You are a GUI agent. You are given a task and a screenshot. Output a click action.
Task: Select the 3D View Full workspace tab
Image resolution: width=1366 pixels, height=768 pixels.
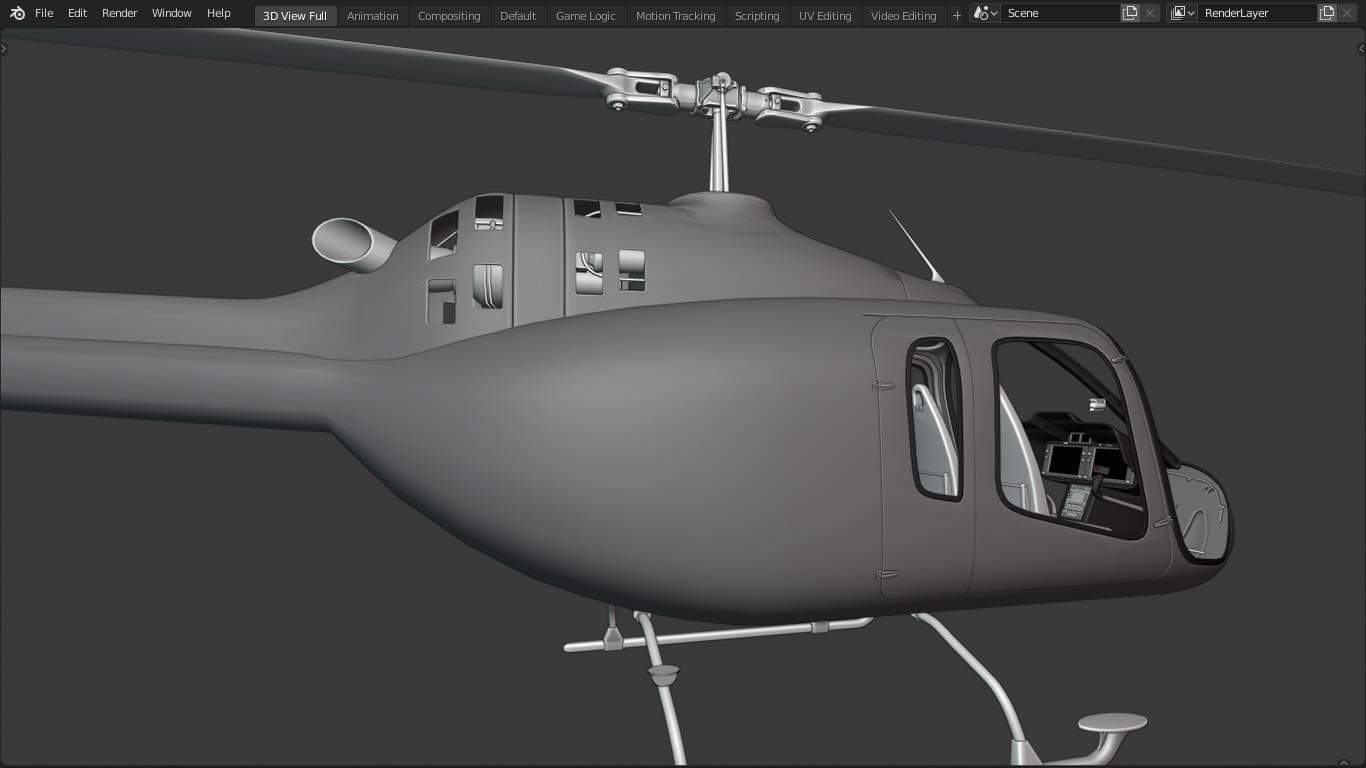(x=295, y=15)
